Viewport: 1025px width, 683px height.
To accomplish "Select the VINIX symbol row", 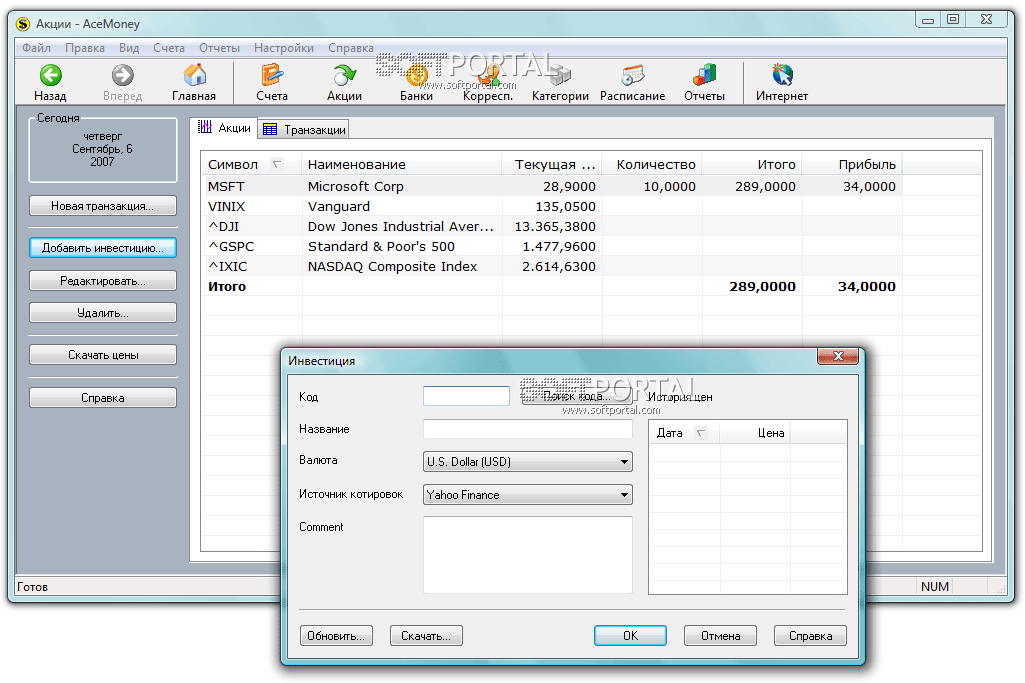I will (x=226, y=207).
